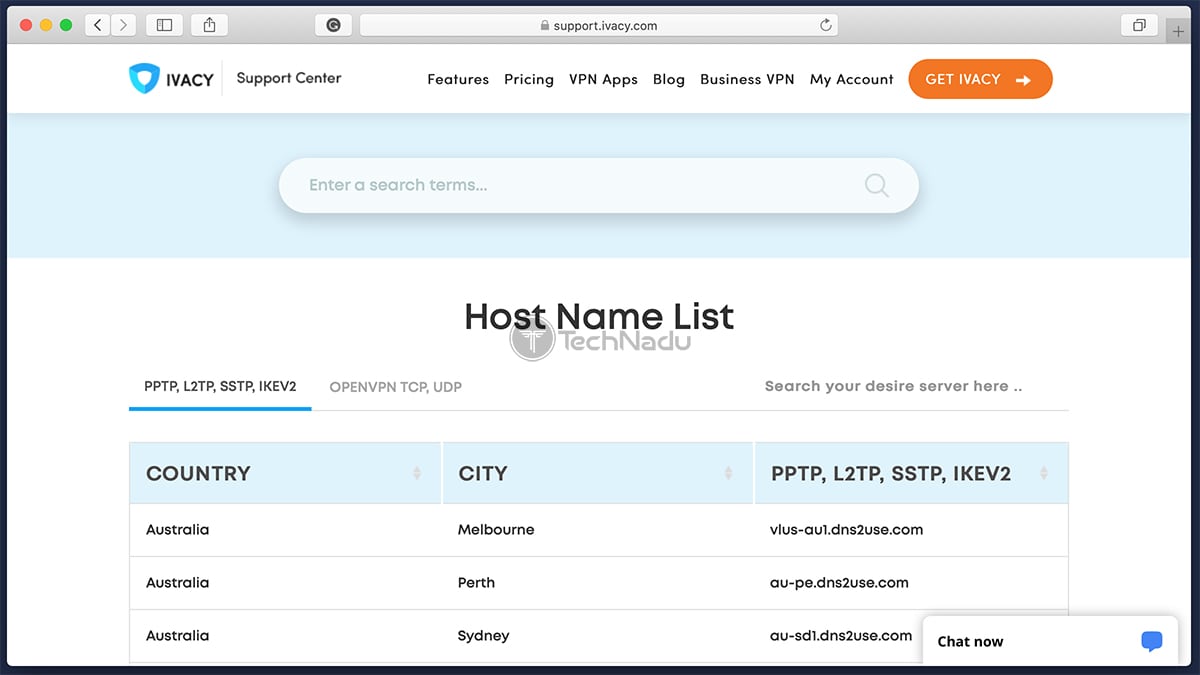Minimize the Safari window with yellow button
Image resolution: width=1200 pixels, height=675 pixels.
pos(46,25)
